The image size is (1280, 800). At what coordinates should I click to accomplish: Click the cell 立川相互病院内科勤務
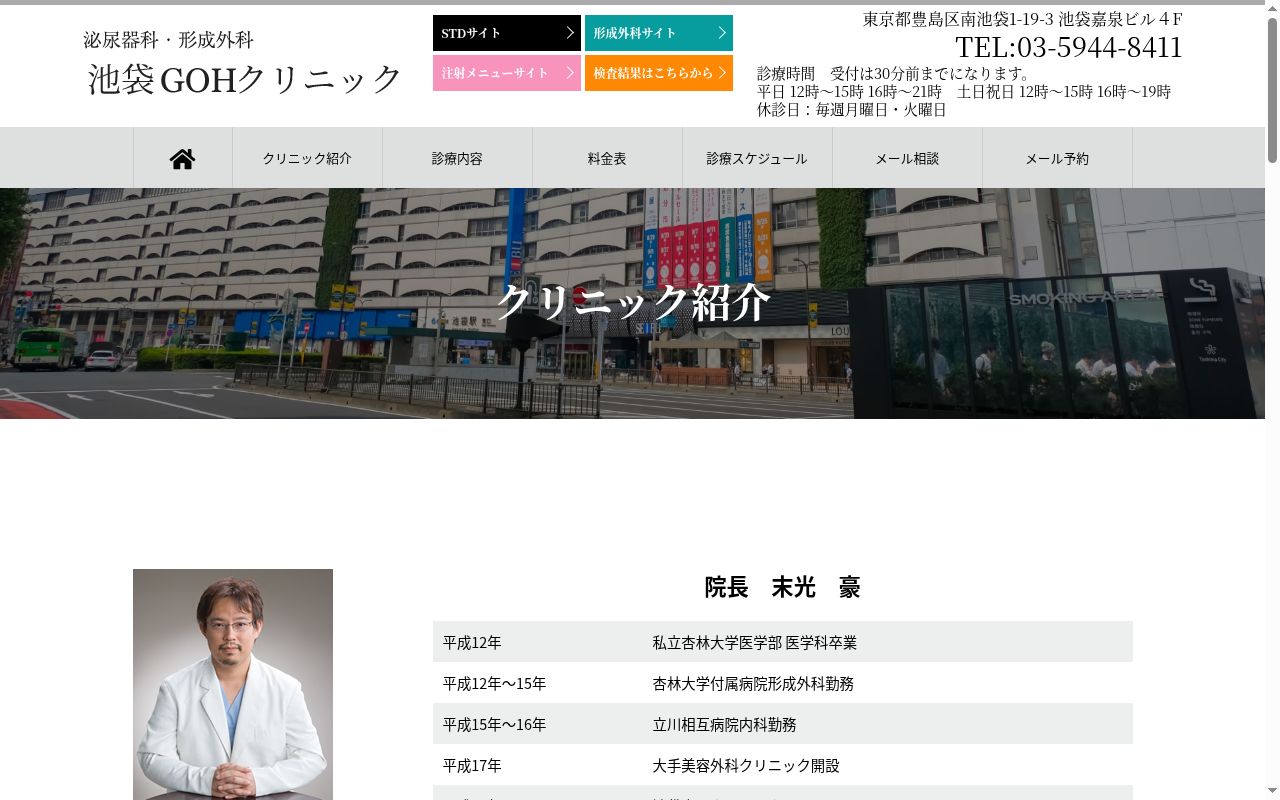point(725,724)
